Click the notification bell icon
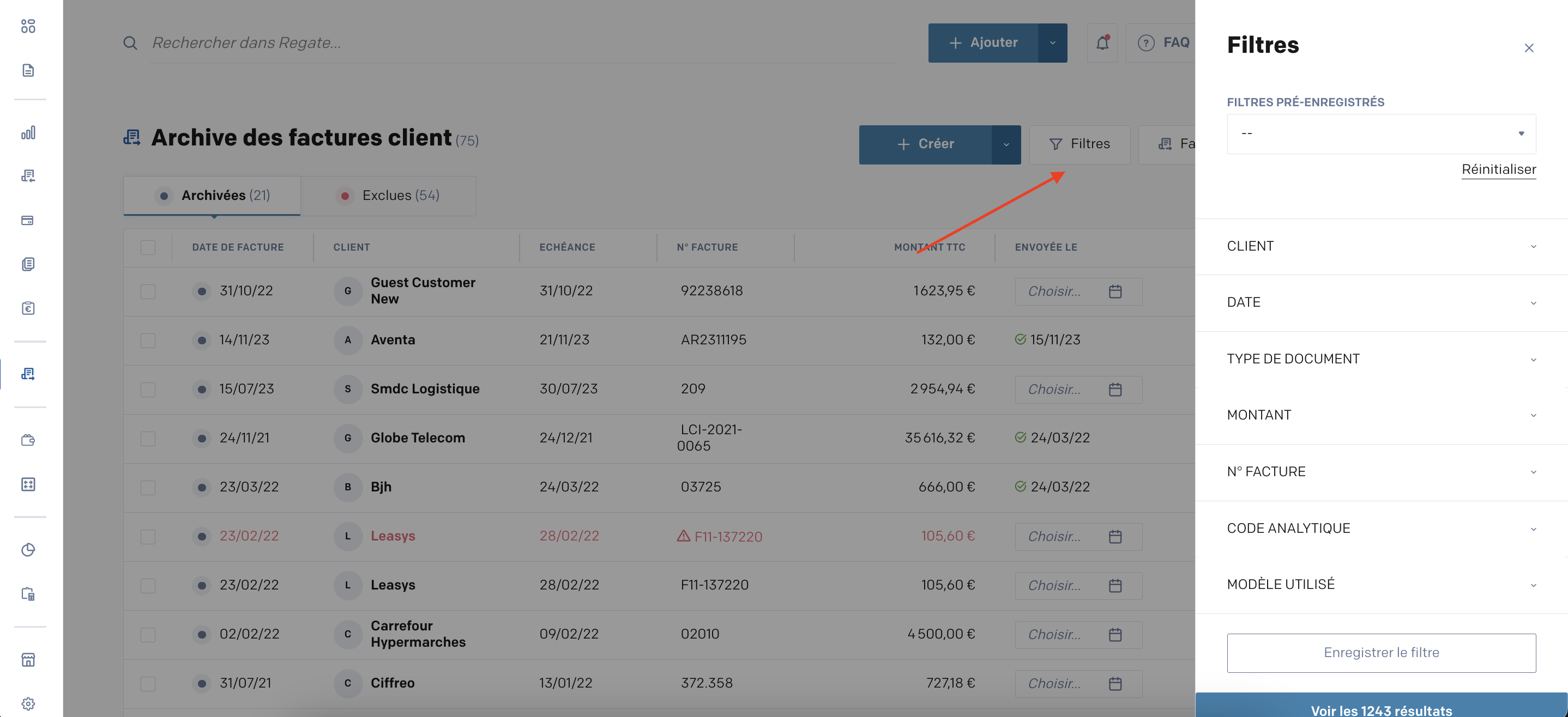 click(1102, 42)
